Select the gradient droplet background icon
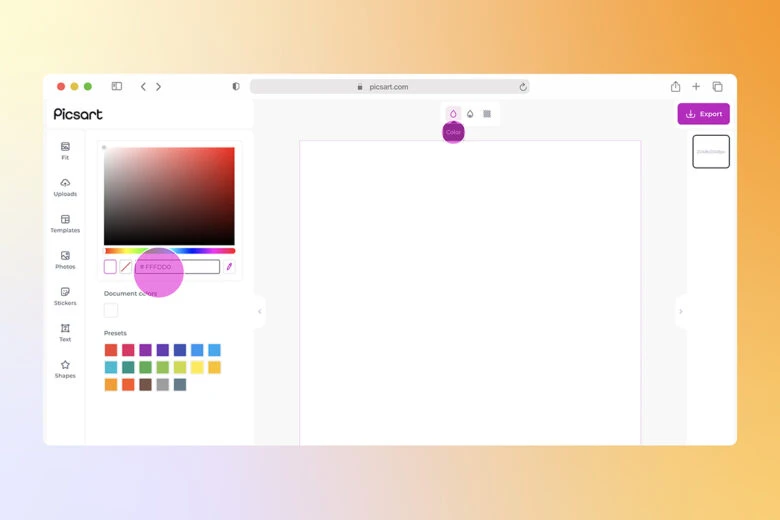This screenshot has width=780, height=520. pos(470,114)
